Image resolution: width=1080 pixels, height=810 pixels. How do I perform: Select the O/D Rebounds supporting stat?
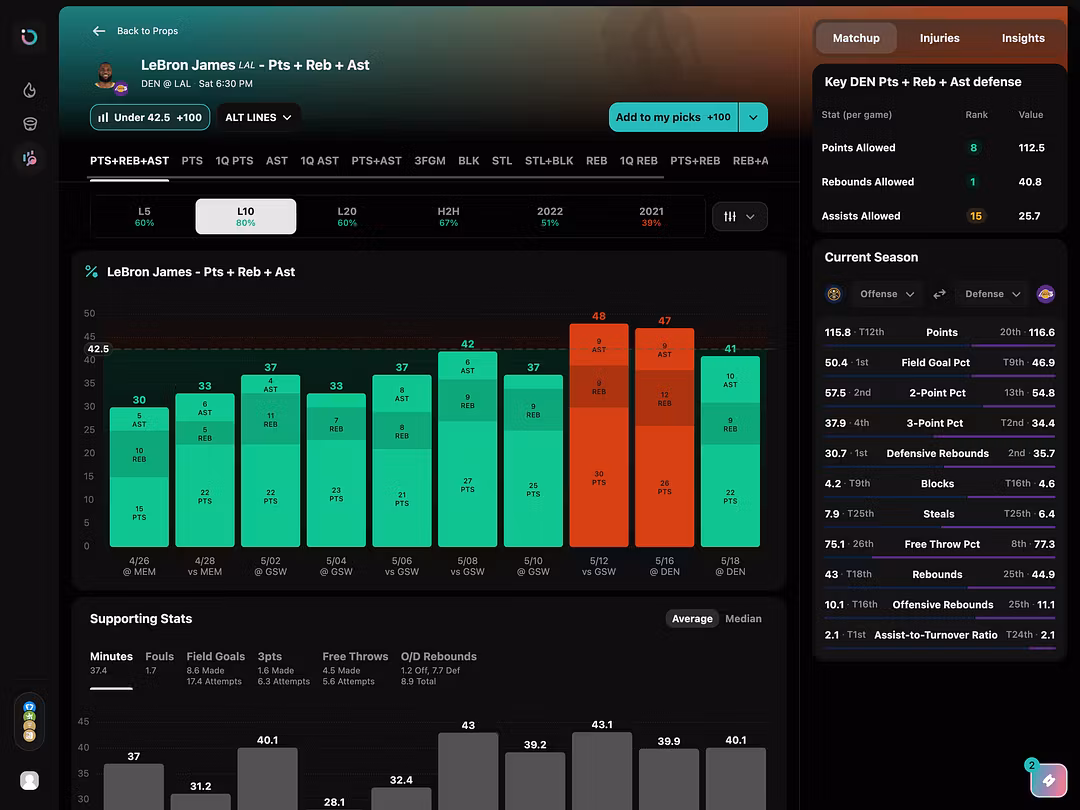[439, 668]
